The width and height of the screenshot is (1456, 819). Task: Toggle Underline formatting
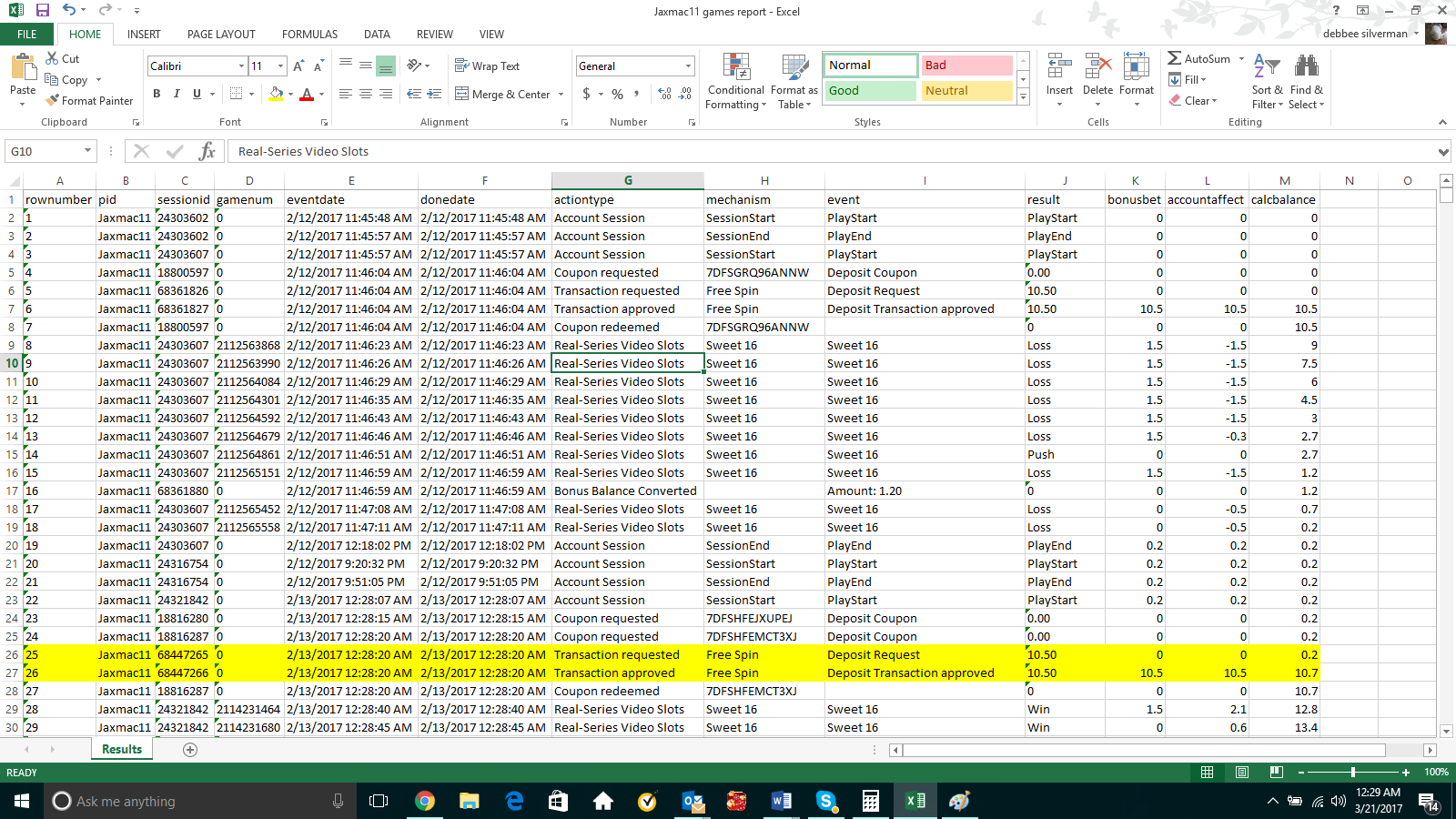[197, 94]
